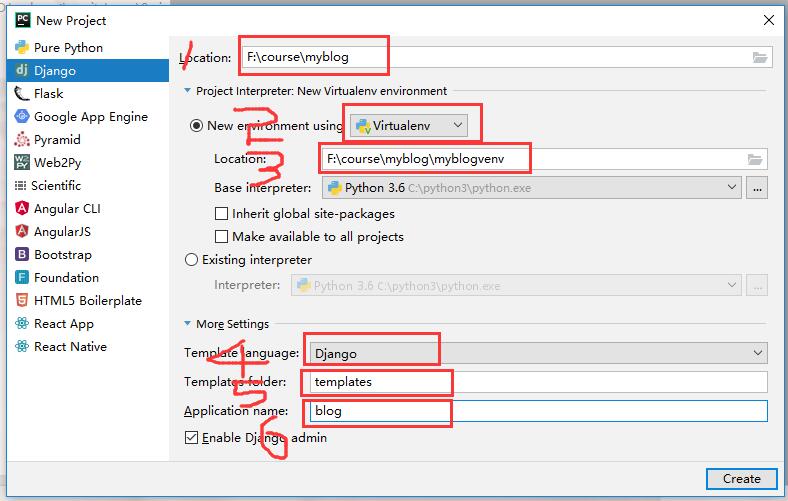Screen dimensions: 788x501
Task: Click the Bootstrap B icon
Action: pyautogui.click(x=22, y=254)
